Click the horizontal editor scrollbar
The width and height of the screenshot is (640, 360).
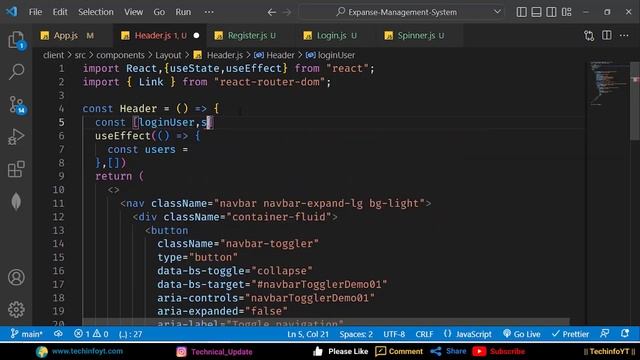point(326,322)
